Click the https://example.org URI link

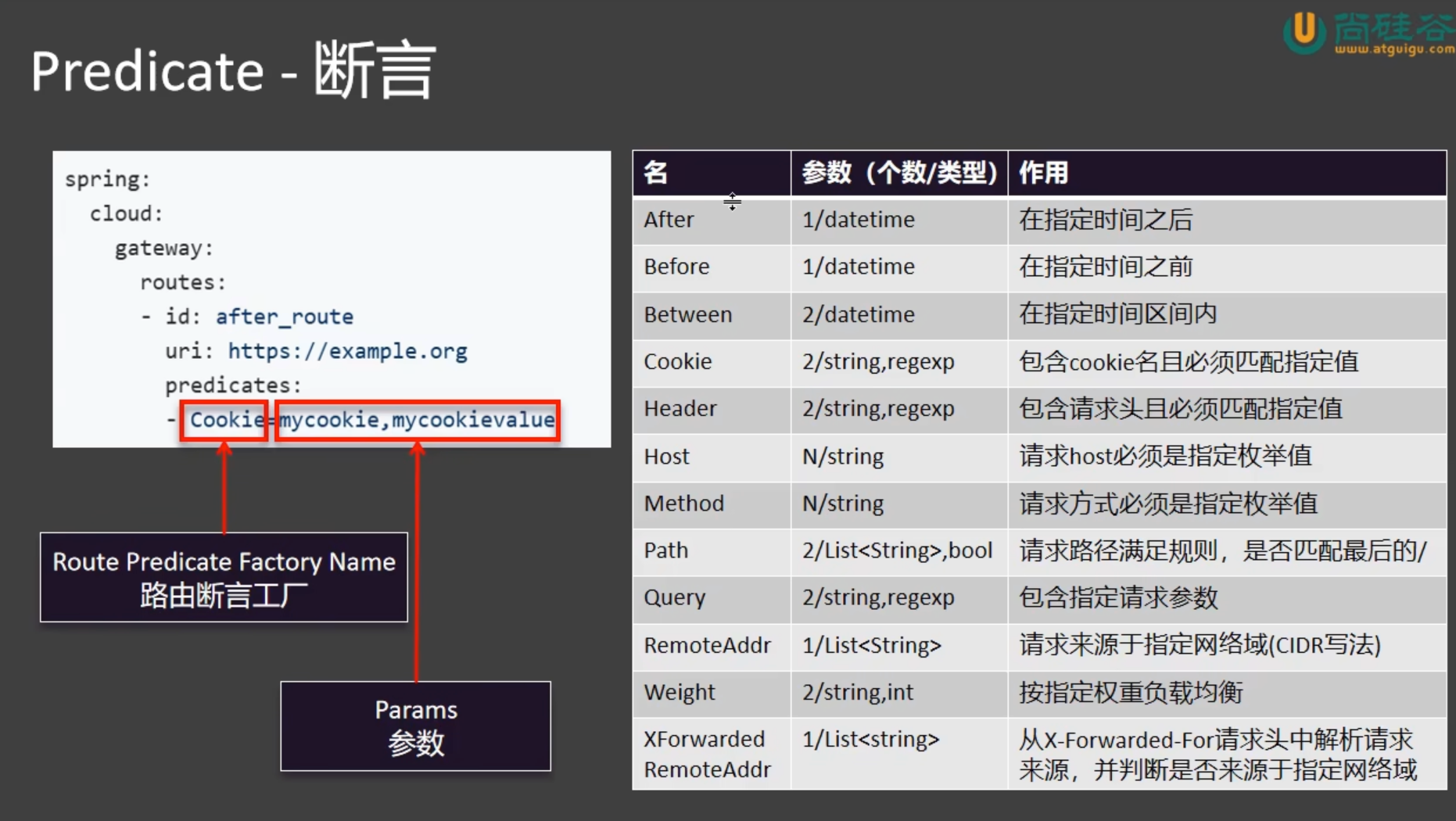click(347, 351)
